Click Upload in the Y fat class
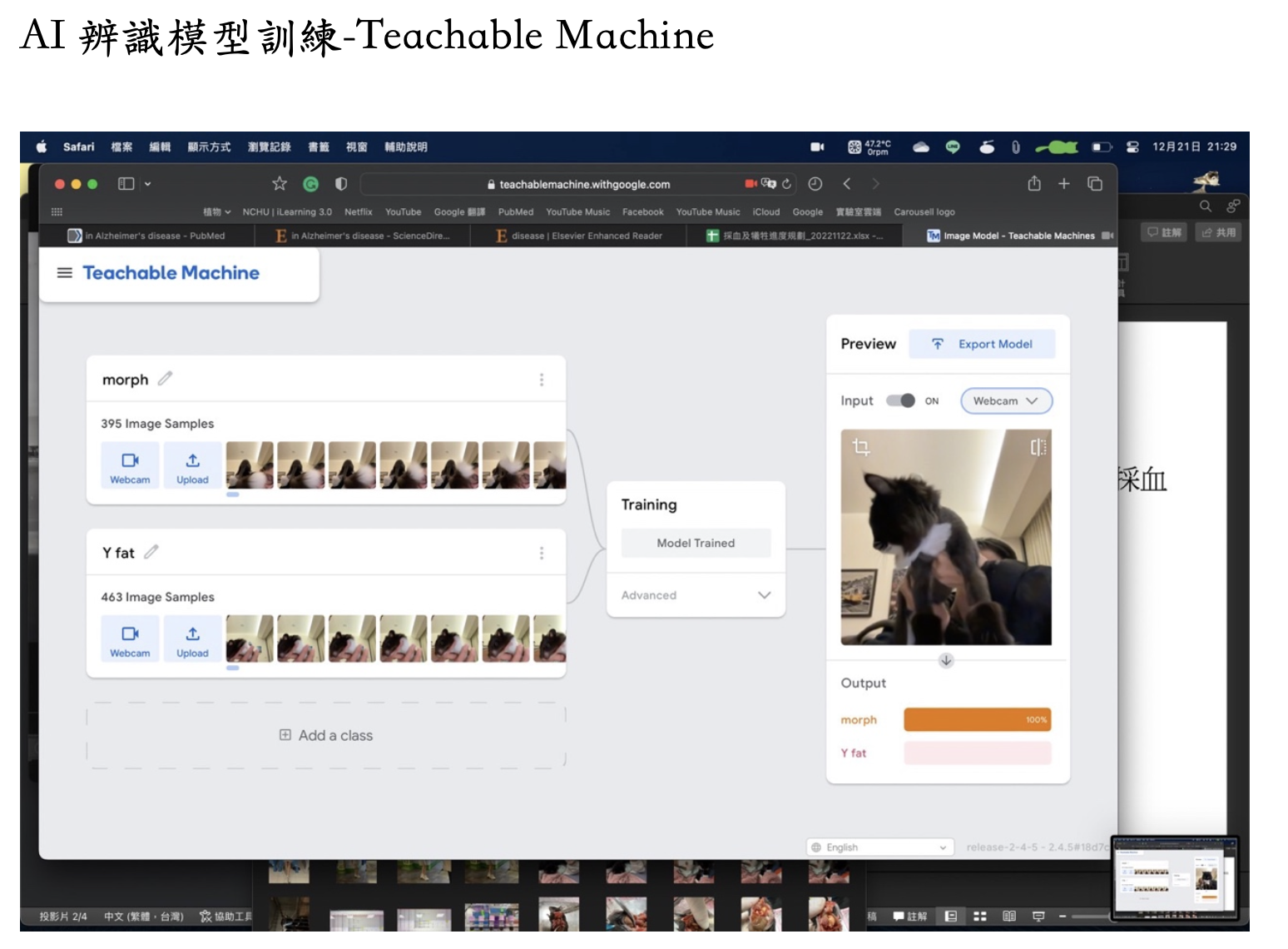This screenshot has height=949, width=1288. click(192, 640)
